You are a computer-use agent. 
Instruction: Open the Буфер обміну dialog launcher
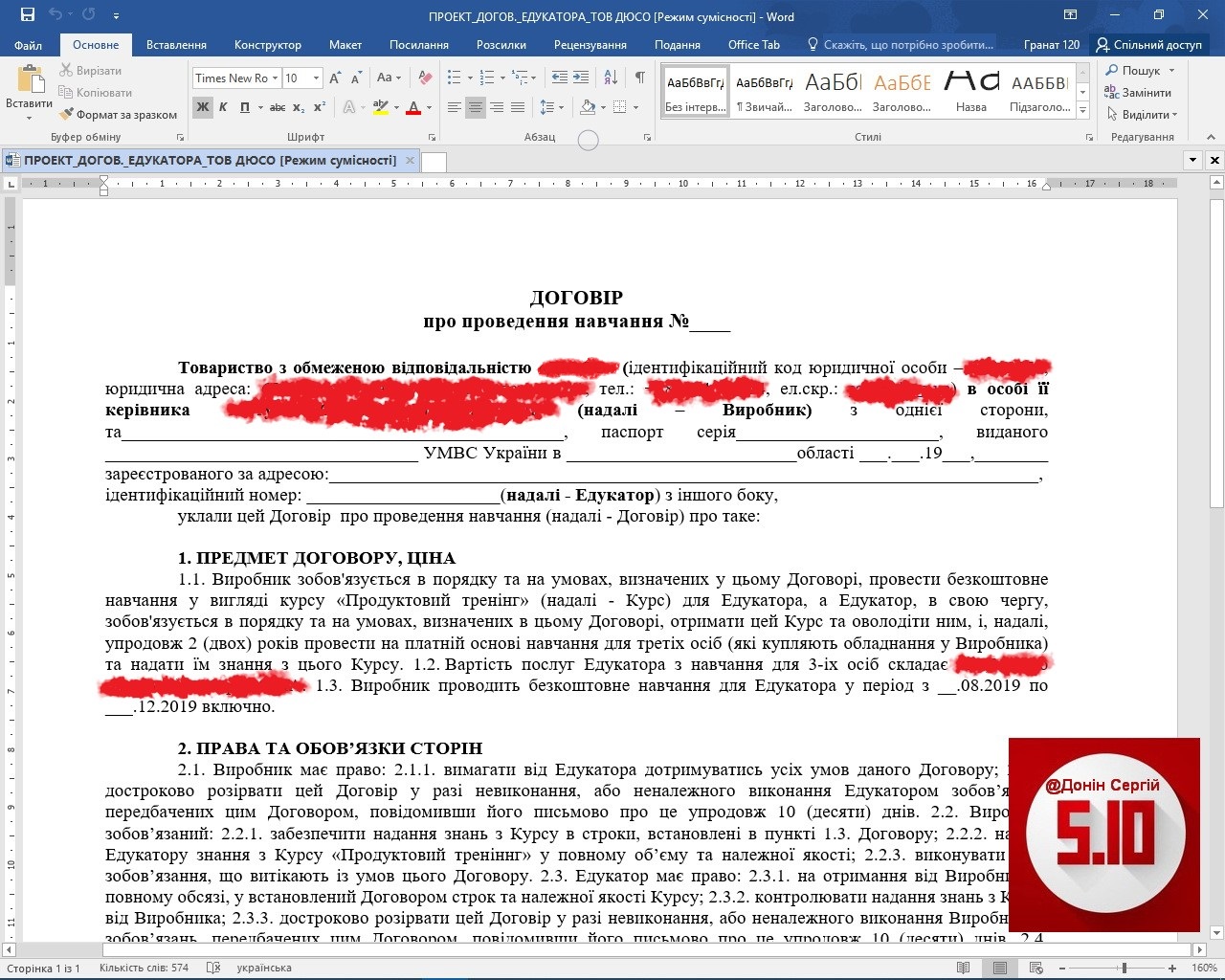point(181,138)
